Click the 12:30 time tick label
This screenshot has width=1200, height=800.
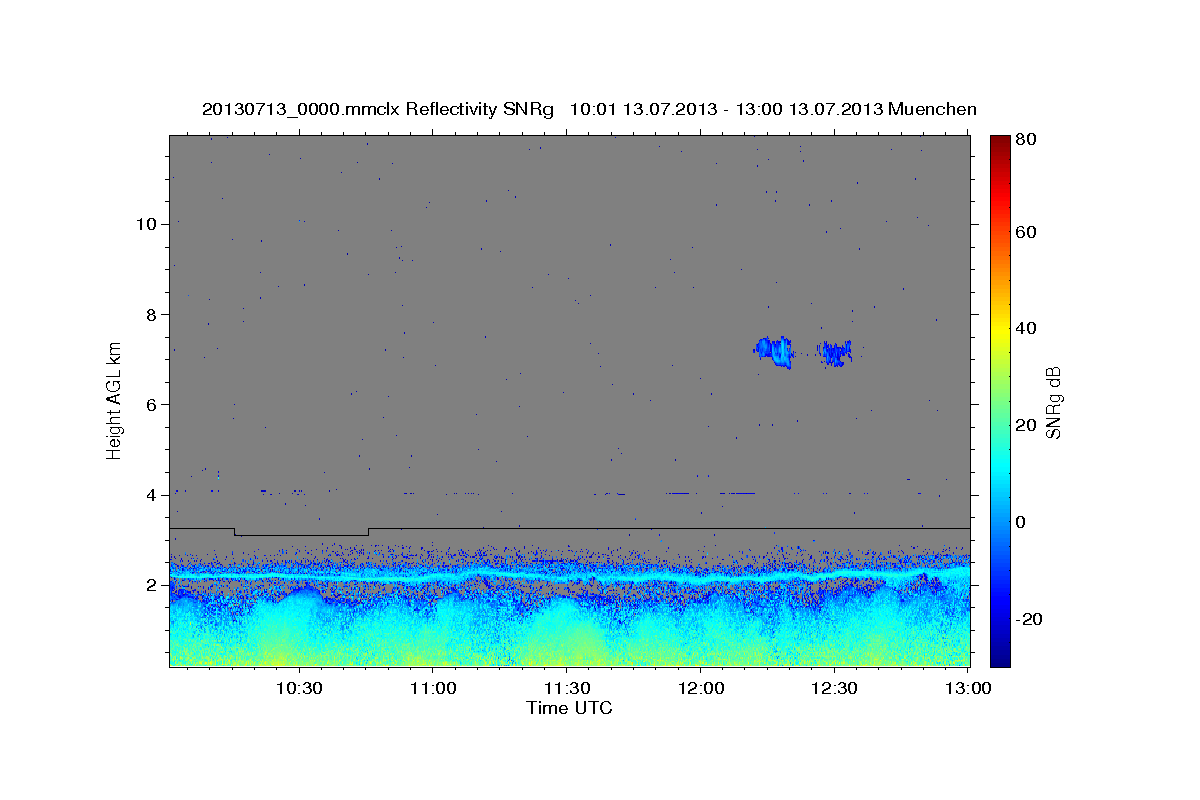point(834,688)
